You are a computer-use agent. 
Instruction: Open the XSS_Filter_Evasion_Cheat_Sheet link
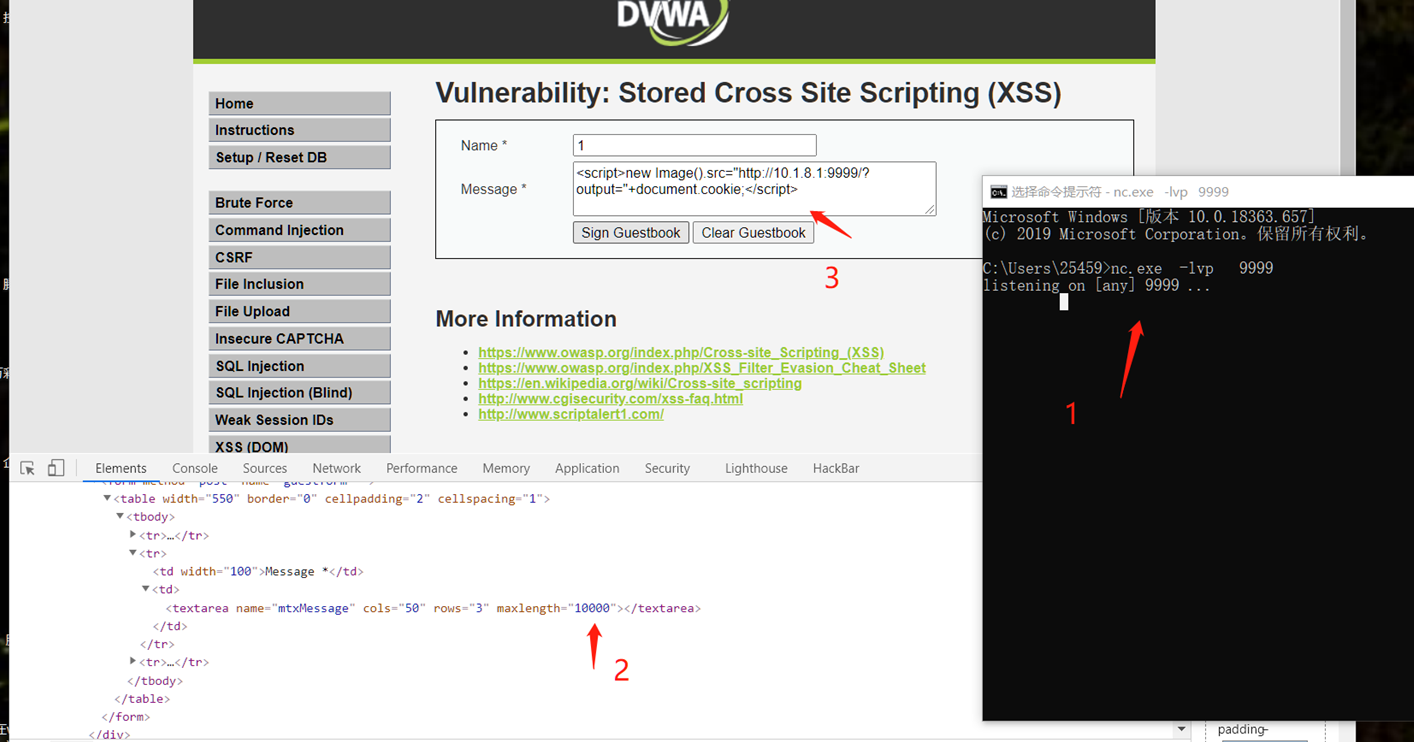pos(702,368)
